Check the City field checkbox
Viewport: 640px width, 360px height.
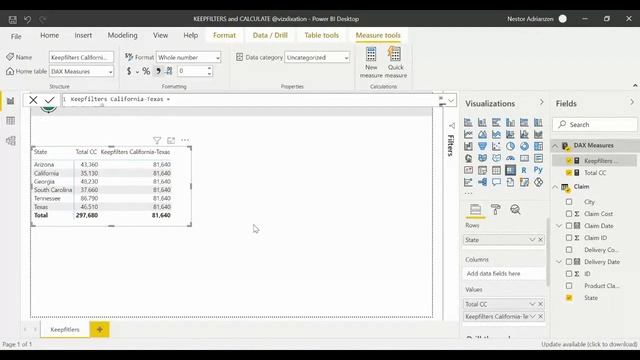pos(569,202)
